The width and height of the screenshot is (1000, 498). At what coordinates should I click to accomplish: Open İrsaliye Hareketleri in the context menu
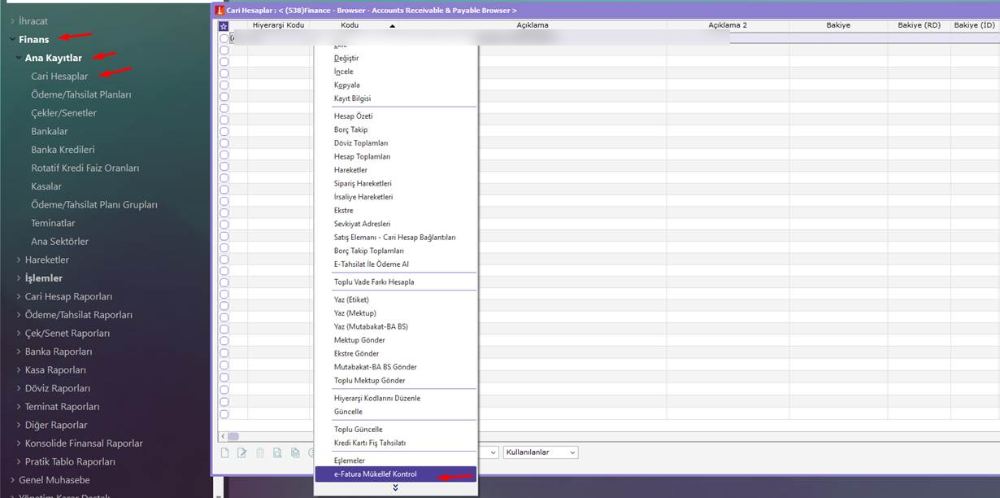(363, 197)
